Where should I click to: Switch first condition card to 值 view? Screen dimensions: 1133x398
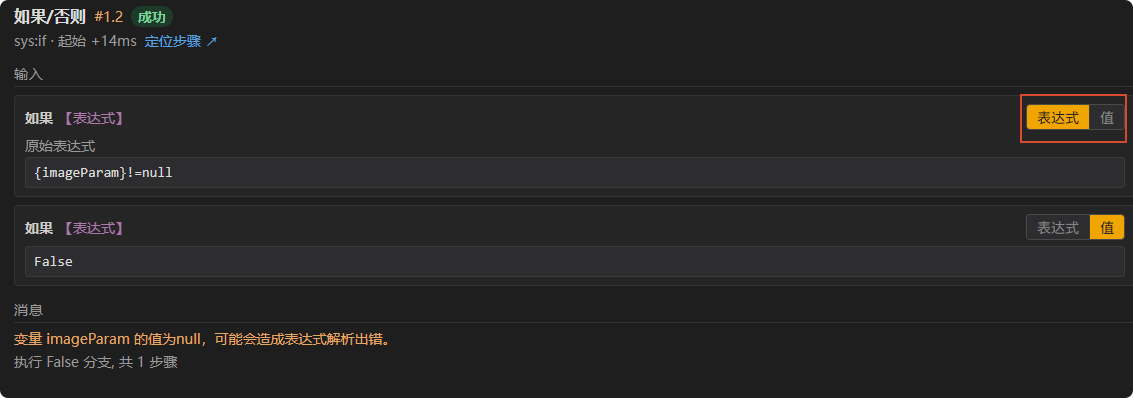click(x=1107, y=118)
